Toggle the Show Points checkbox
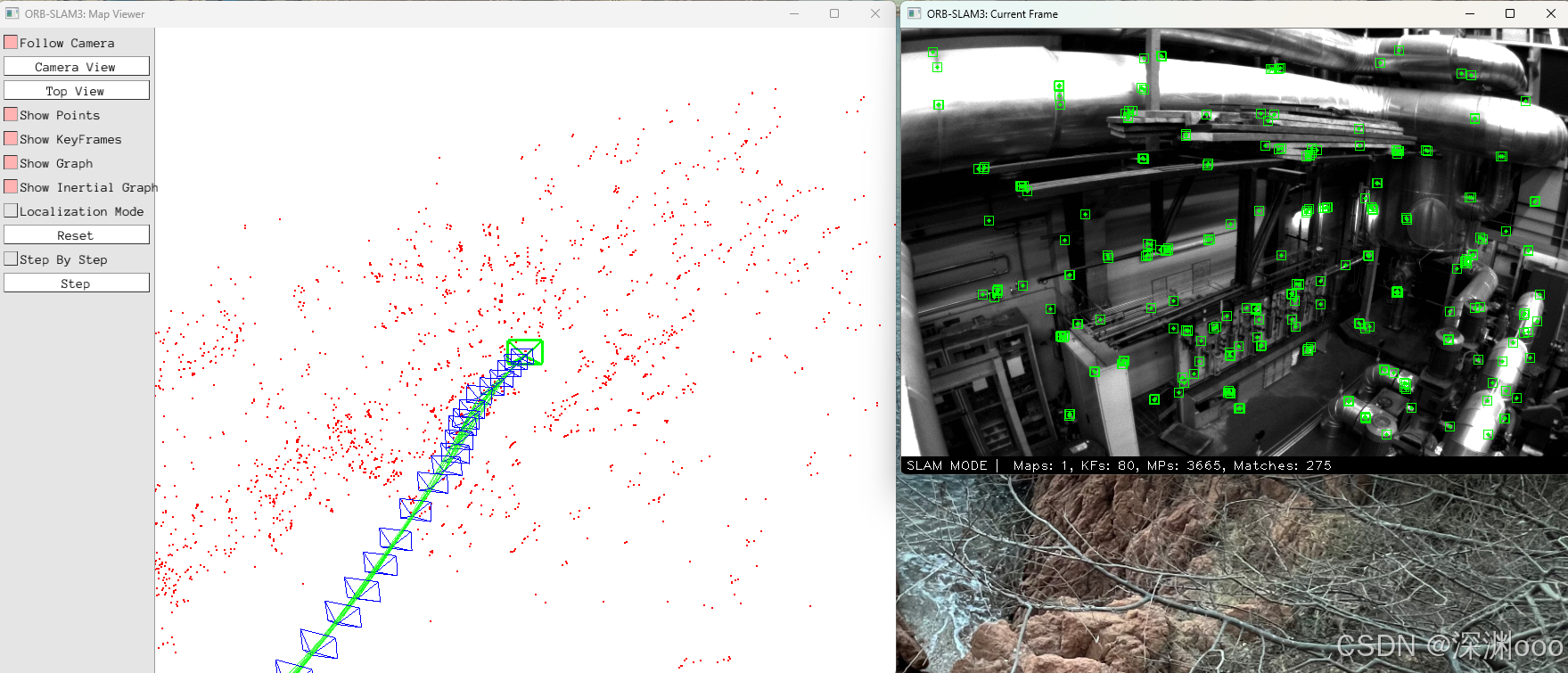 click(11, 114)
